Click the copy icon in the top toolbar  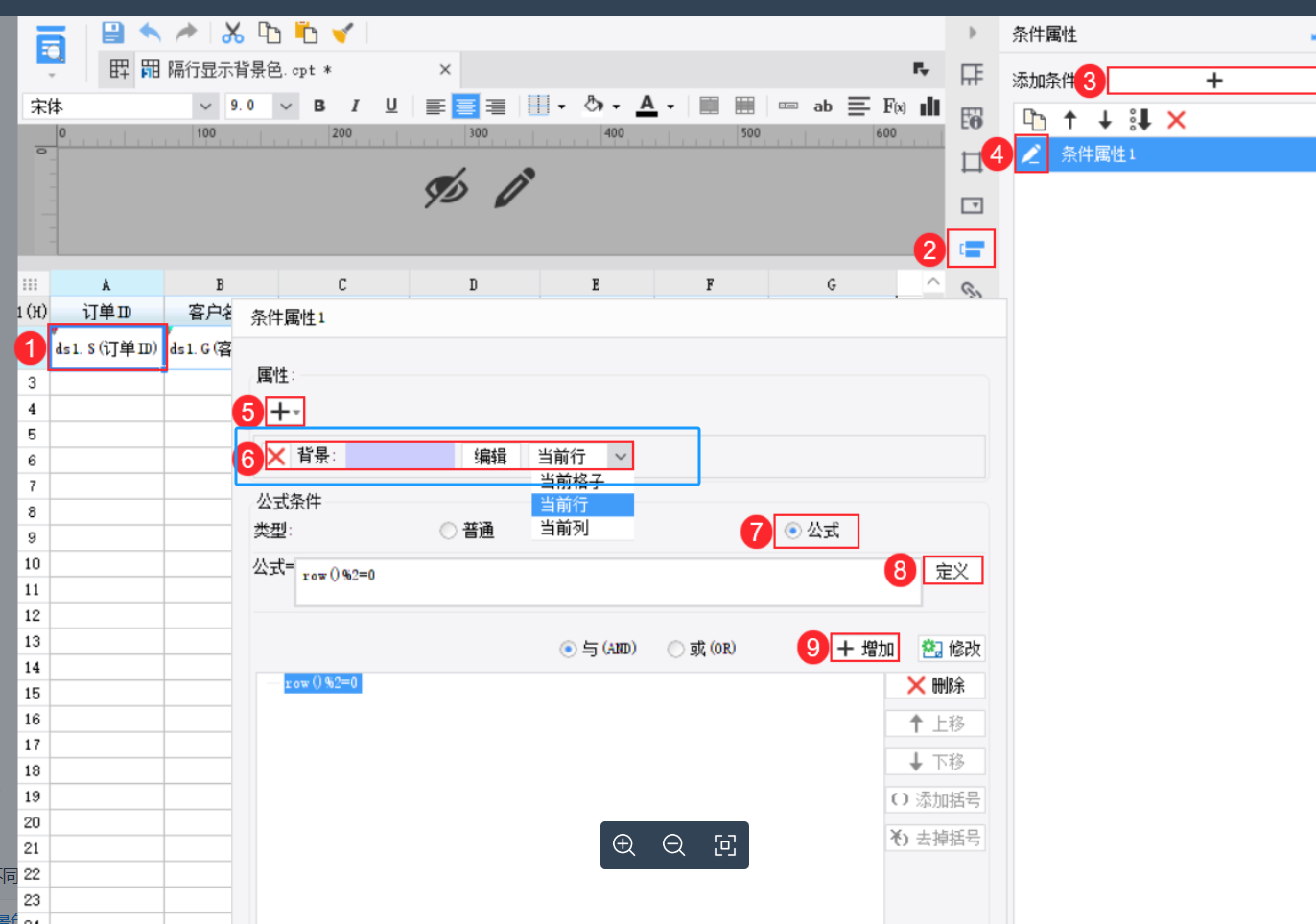[x=270, y=33]
